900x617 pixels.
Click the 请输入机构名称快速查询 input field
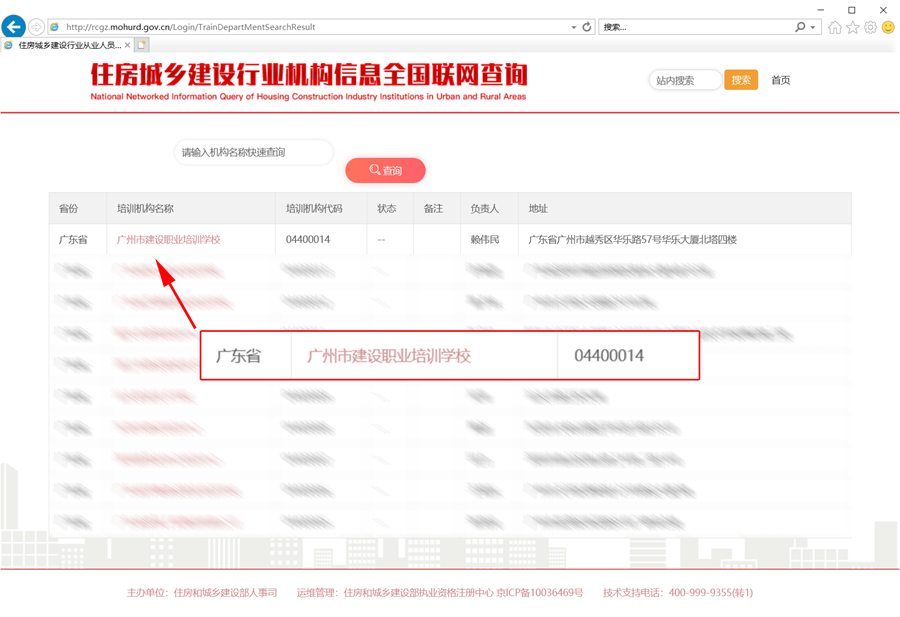(254, 152)
